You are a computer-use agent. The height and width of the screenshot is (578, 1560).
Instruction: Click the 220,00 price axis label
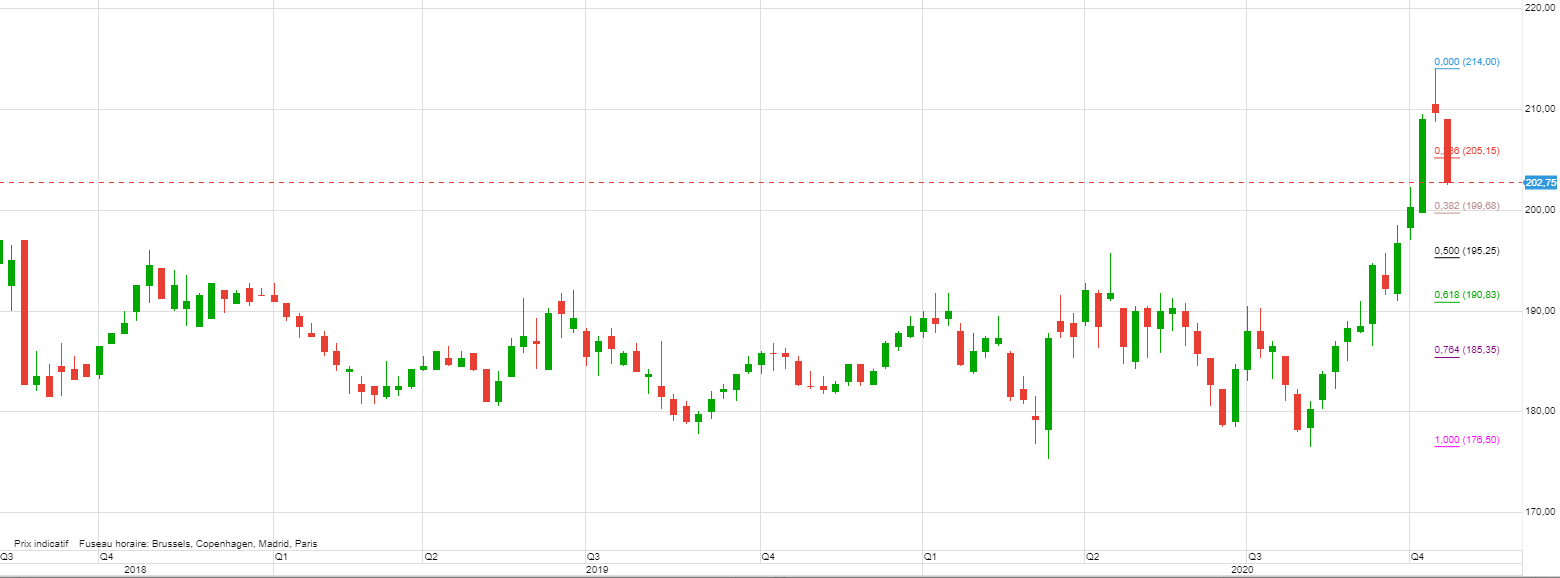[x=1540, y=7]
